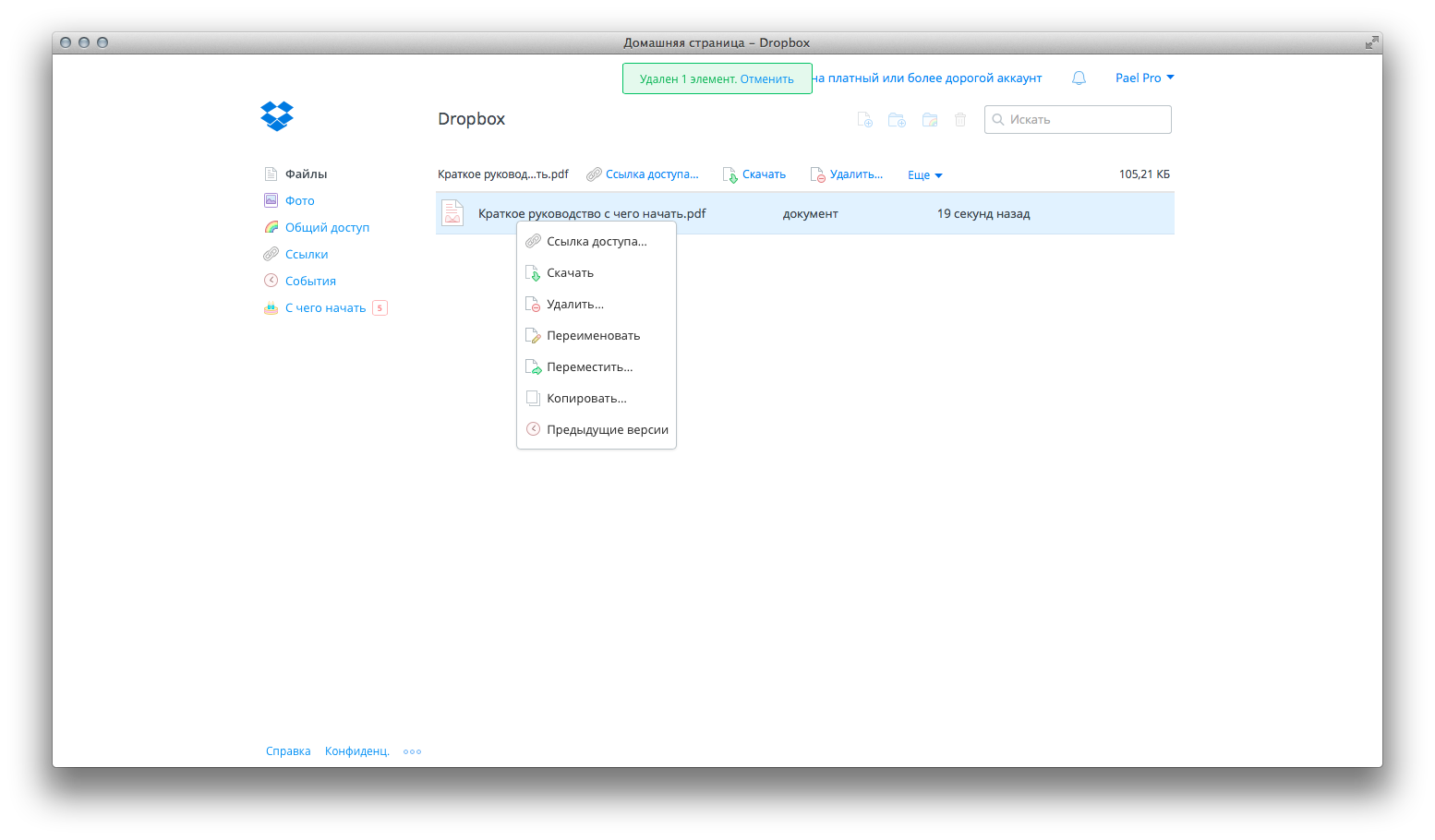The image size is (1435, 840).
Task: Click the new shared folder icon
Action: 930,120
